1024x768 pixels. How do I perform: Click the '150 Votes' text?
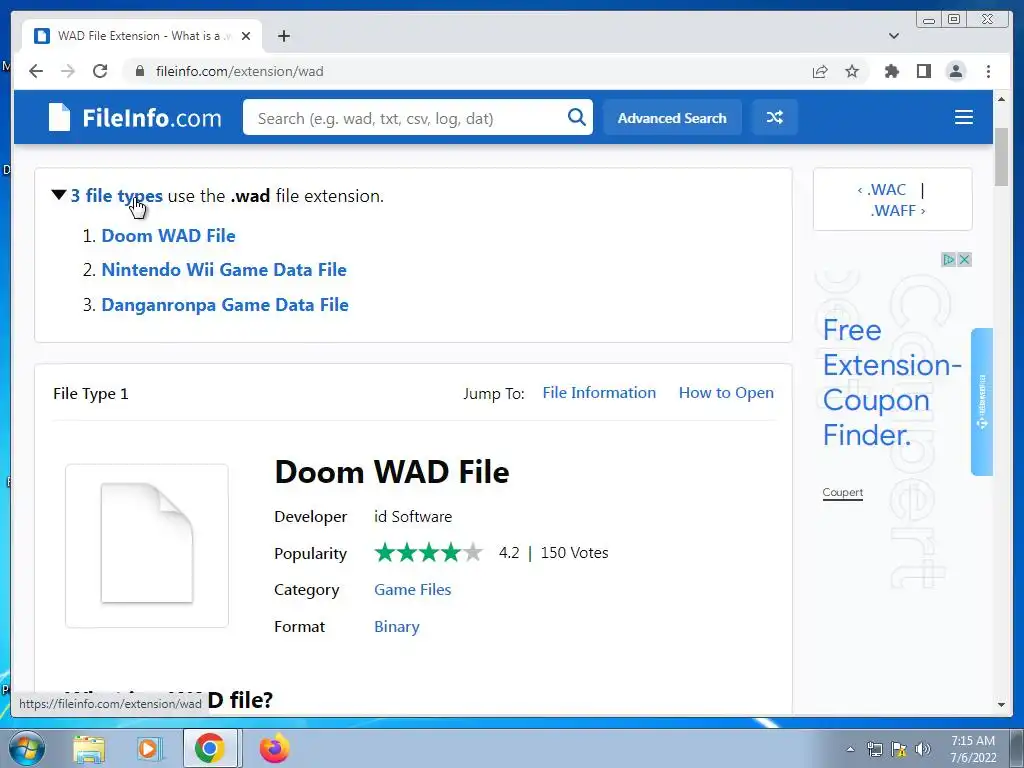pos(575,552)
